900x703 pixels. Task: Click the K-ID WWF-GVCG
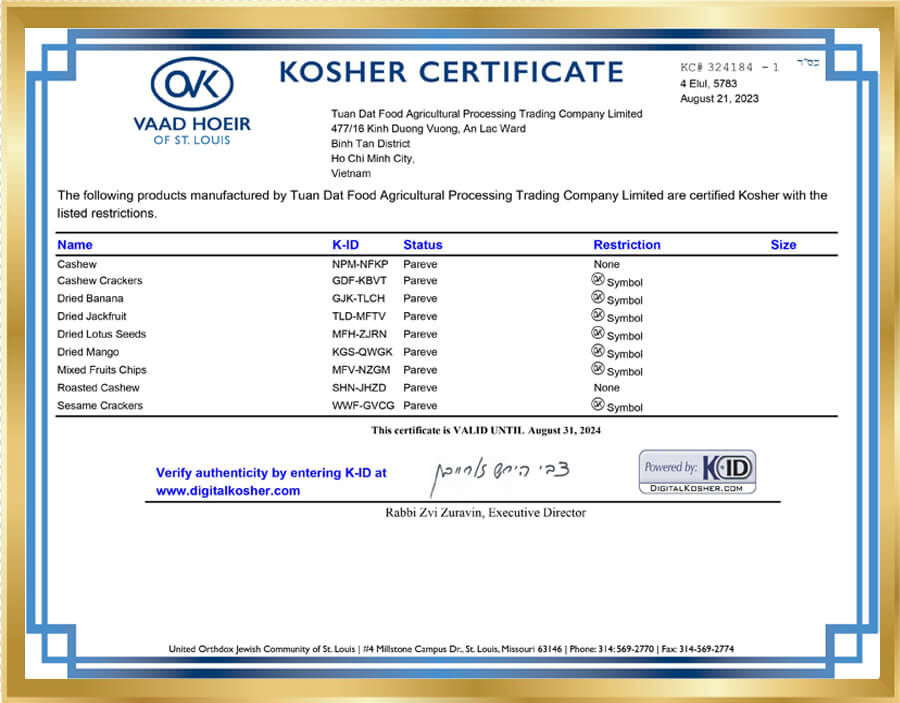coord(363,405)
